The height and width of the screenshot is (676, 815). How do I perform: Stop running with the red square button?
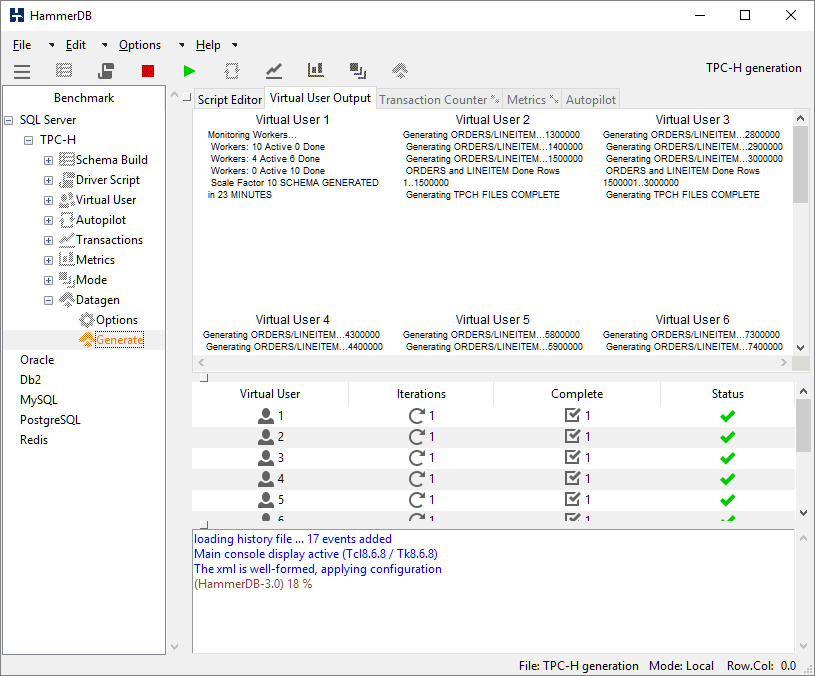coord(148,71)
